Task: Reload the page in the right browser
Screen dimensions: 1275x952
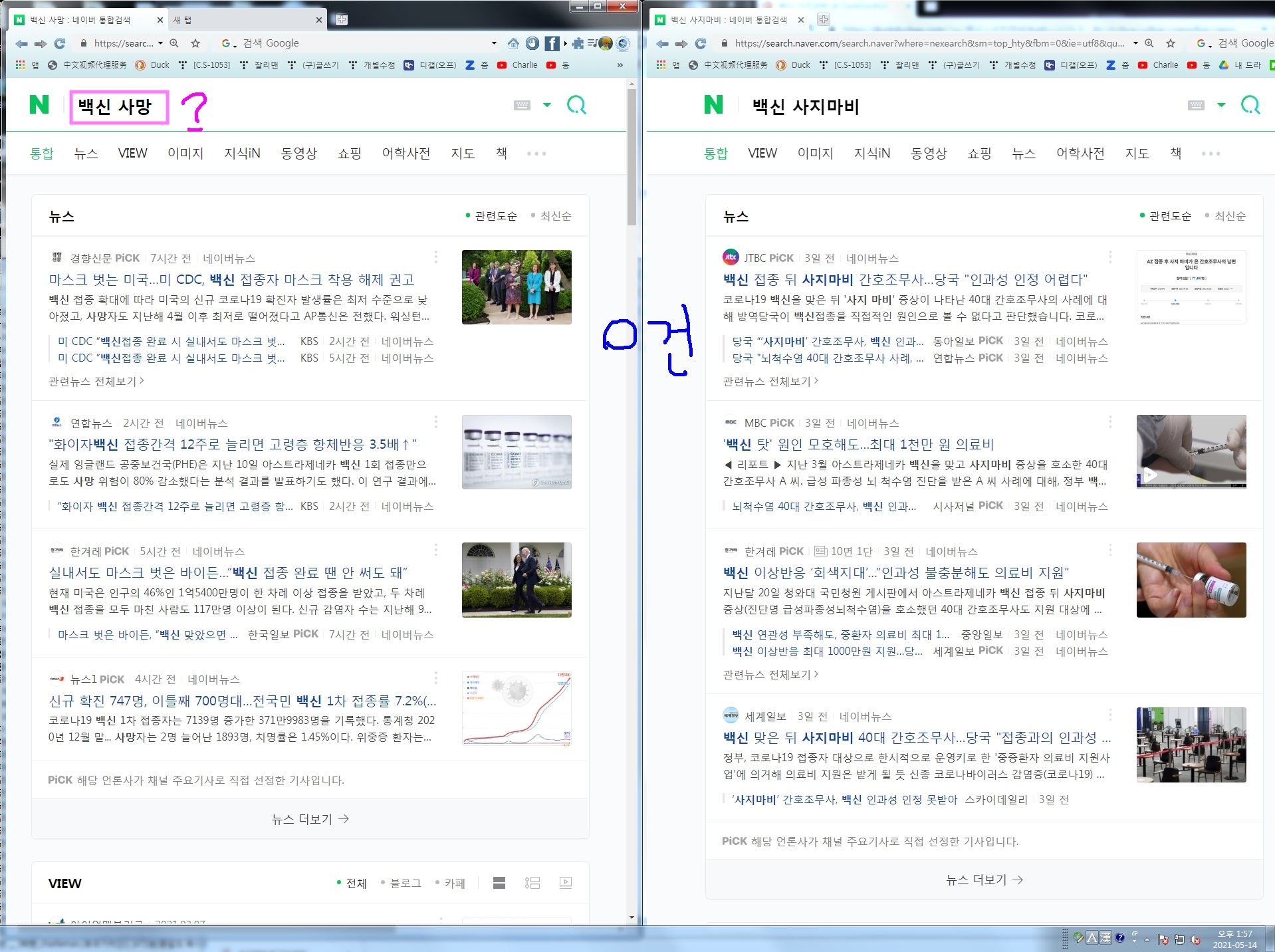Action: [x=701, y=43]
